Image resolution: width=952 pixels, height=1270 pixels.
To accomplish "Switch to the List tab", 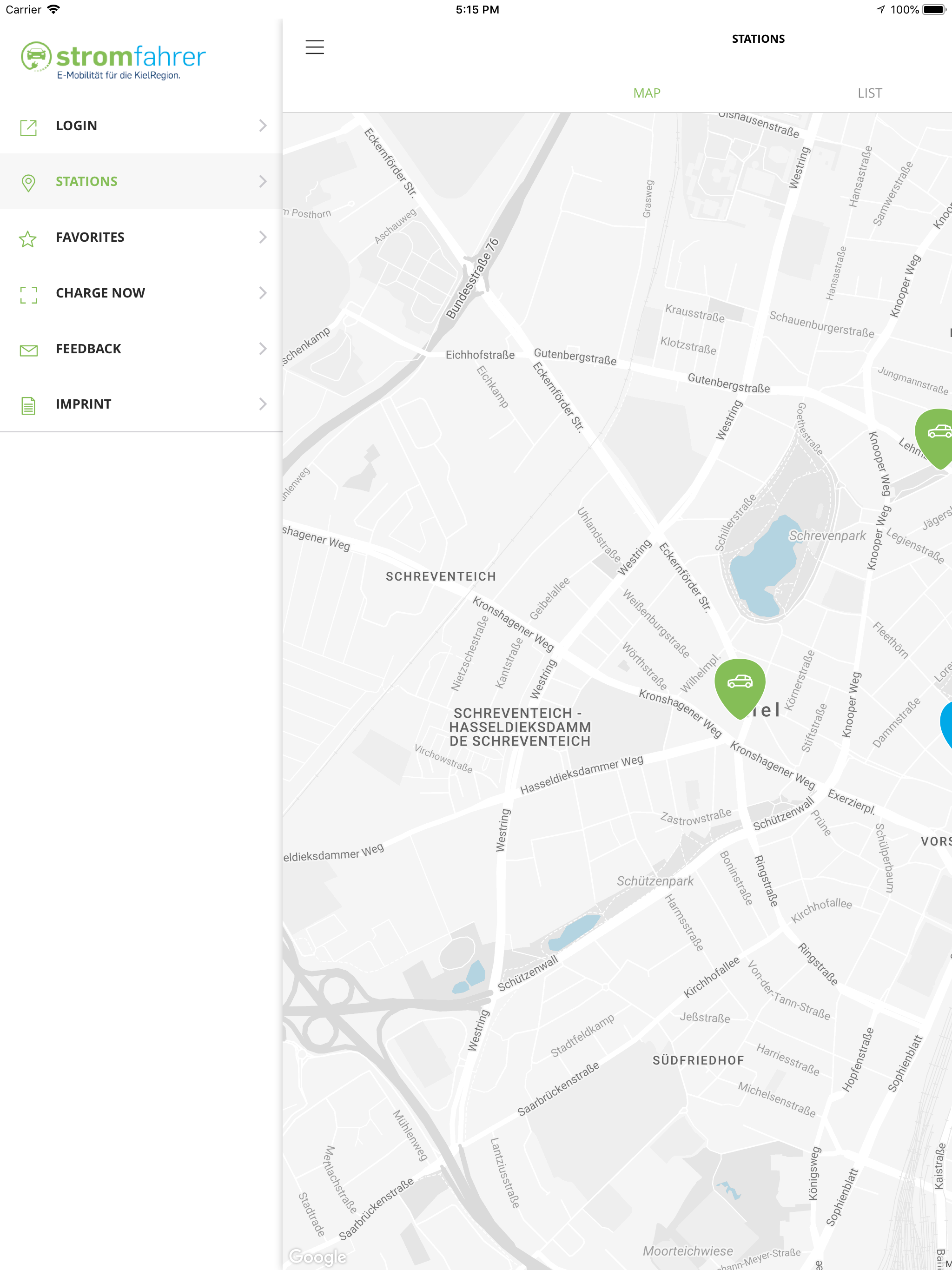I will [x=869, y=93].
